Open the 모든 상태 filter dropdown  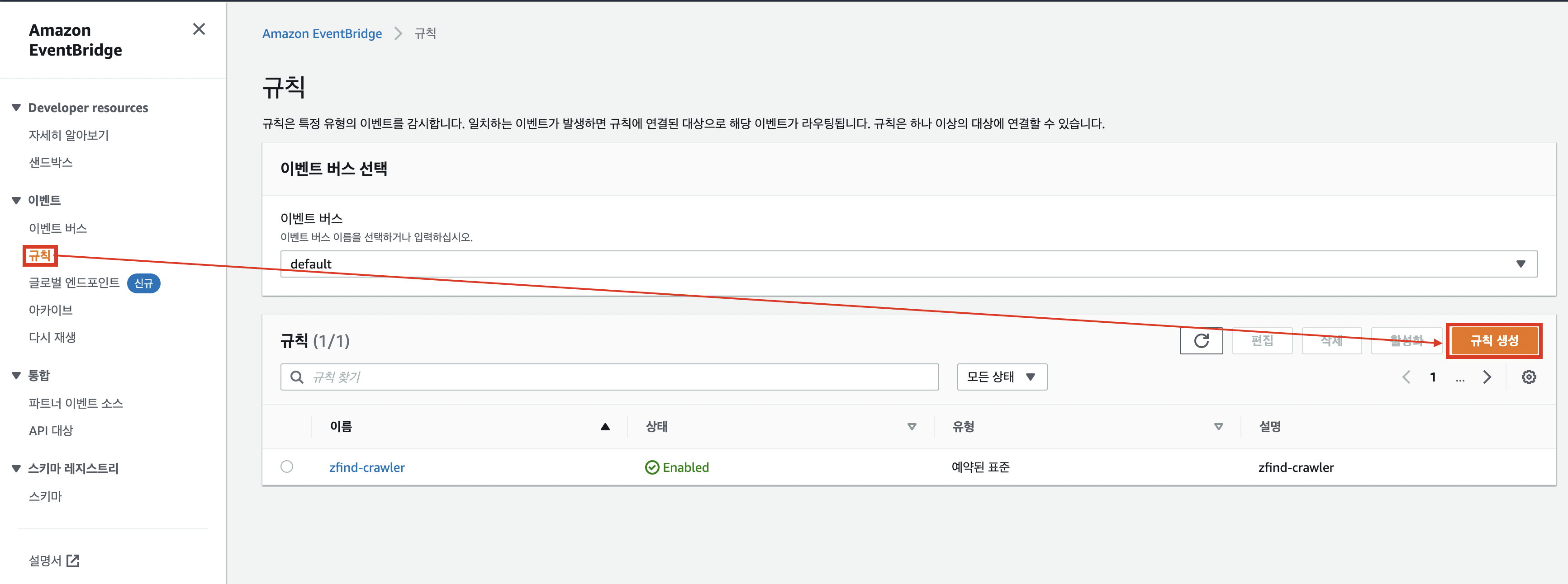[1001, 377]
